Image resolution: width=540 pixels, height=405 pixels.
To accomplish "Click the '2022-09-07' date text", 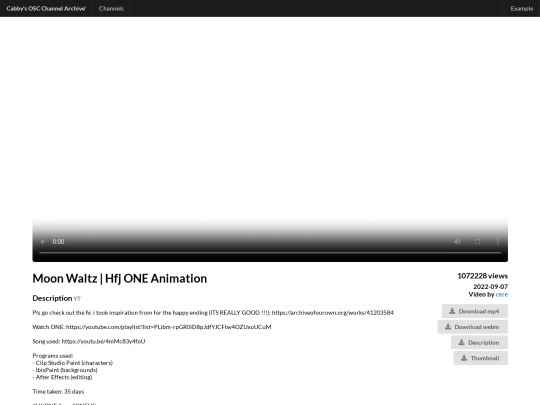I will tap(490, 287).
